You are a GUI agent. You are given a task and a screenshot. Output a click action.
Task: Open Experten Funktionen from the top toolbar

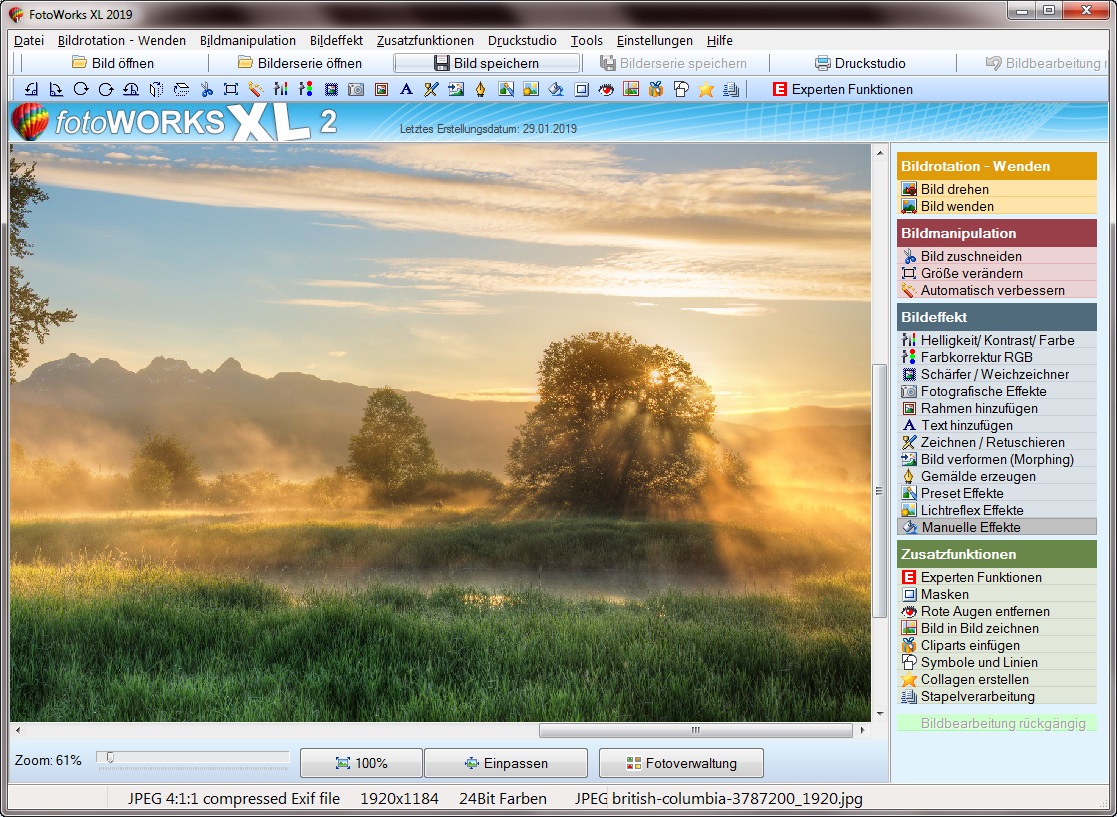tap(841, 89)
